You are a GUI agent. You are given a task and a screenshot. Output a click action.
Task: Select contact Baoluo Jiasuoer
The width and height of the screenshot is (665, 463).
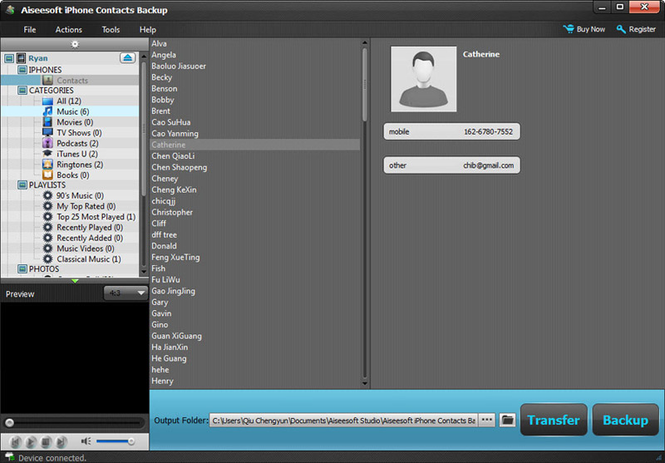click(255, 66)
